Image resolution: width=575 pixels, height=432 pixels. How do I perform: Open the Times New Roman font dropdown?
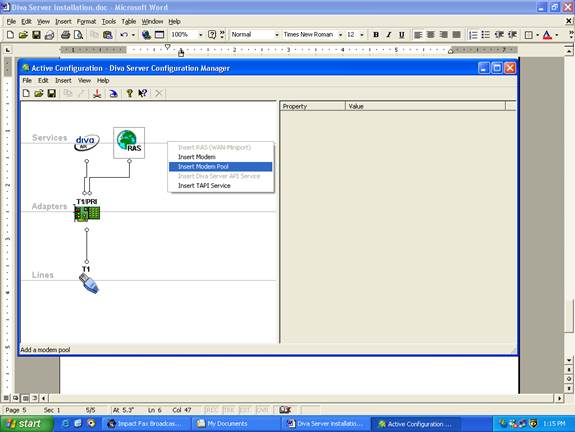(x=341, y=35)
